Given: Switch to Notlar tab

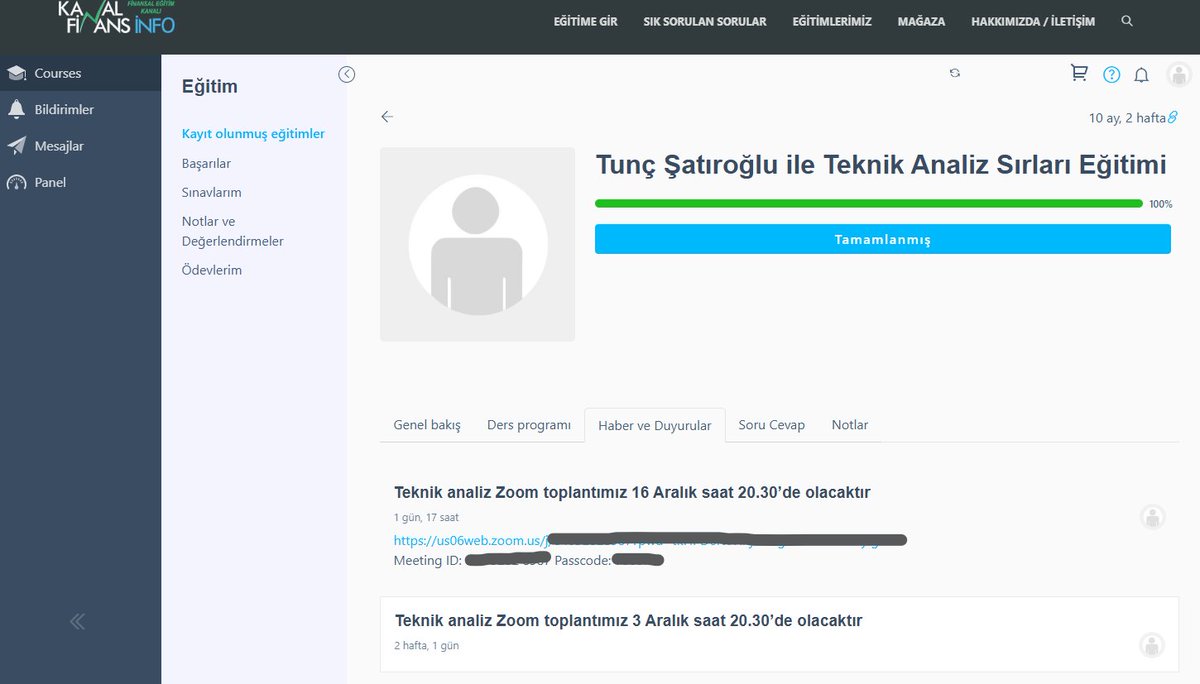Looking at the screenshot, I should pyautogui.click(x=850, y=425).
